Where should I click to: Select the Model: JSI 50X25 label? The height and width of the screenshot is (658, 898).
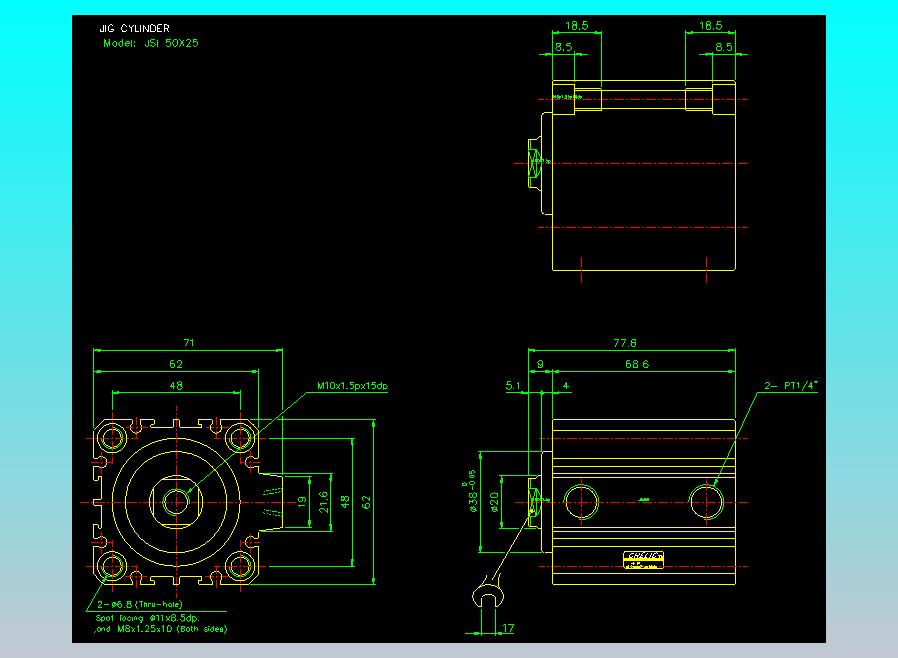click(x=151, y=43)
